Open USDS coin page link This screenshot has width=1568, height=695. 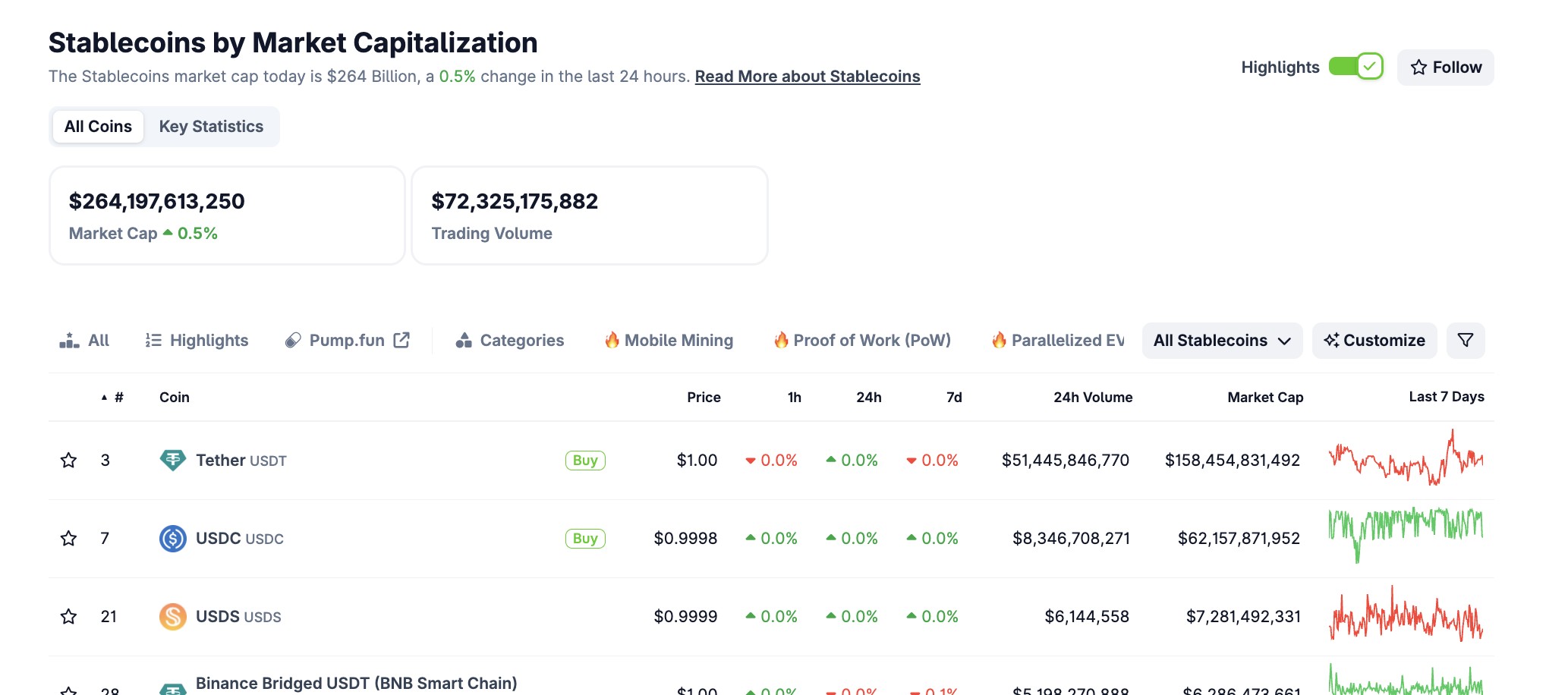click(238, 616)
